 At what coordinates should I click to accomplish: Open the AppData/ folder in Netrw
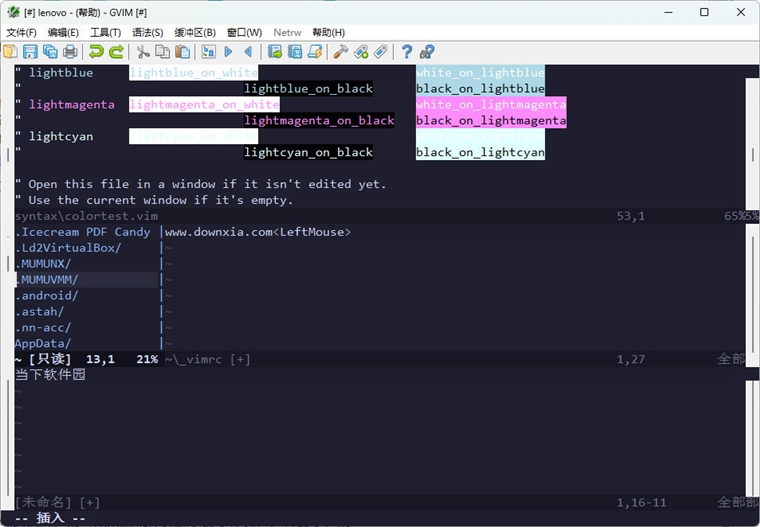[x=43, y=343]
